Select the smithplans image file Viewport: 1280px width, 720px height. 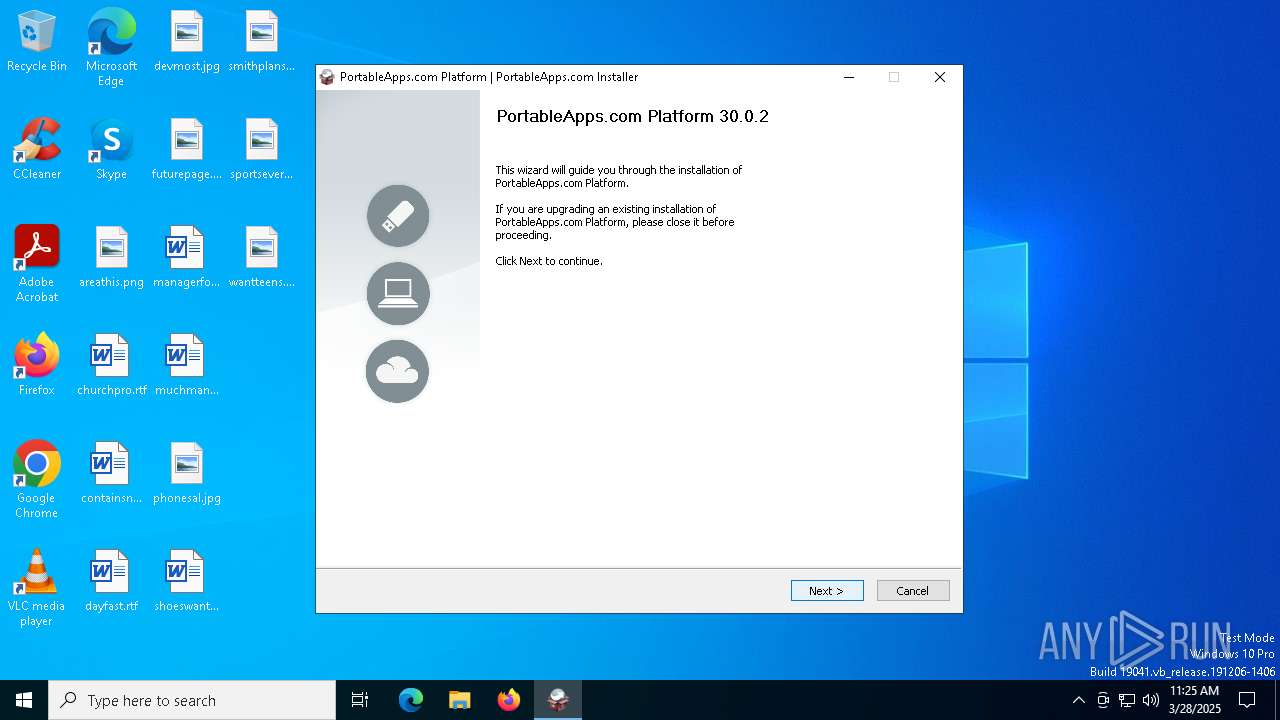pyautogui.click(x=261, y=42)
